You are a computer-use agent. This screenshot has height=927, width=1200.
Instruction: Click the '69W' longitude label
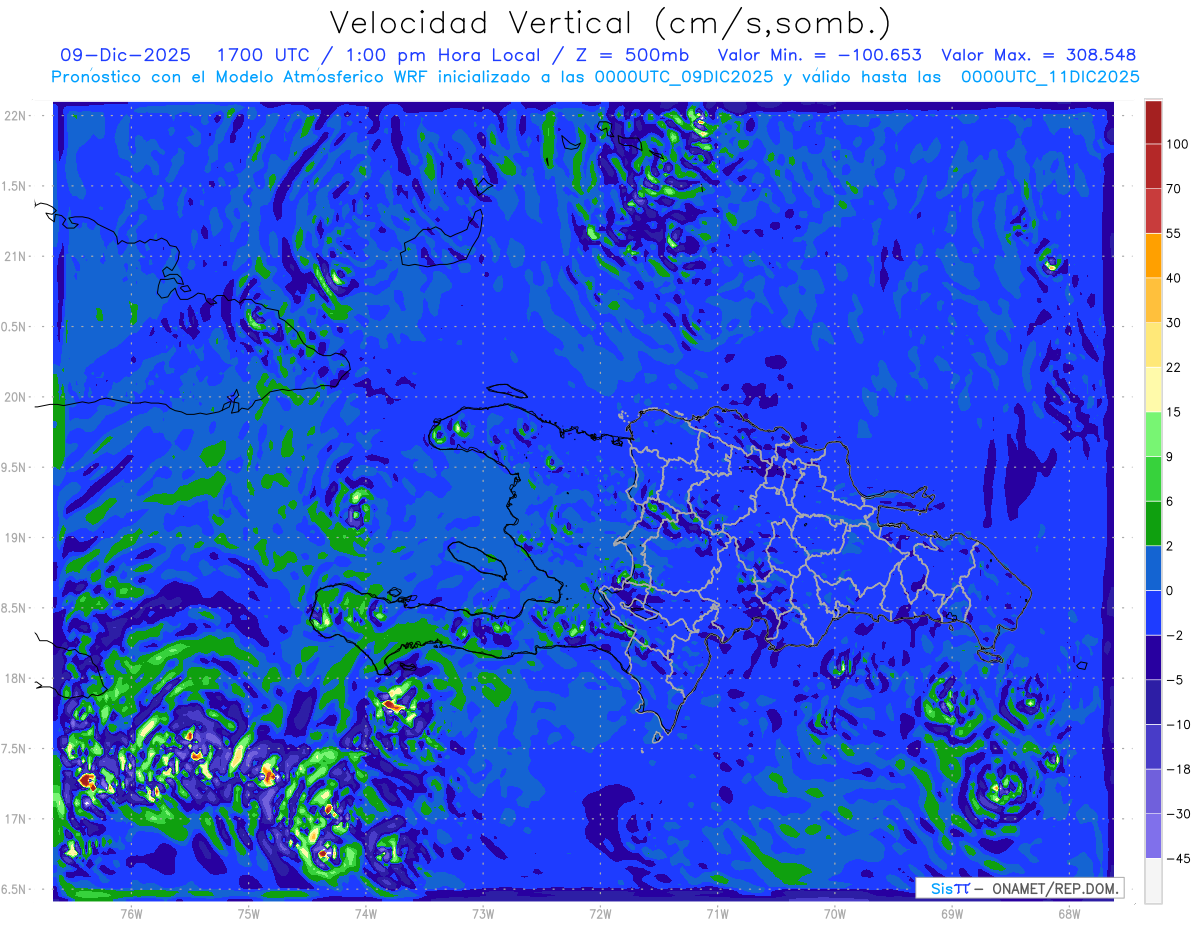pyautogui.click(x=951, y=913)
